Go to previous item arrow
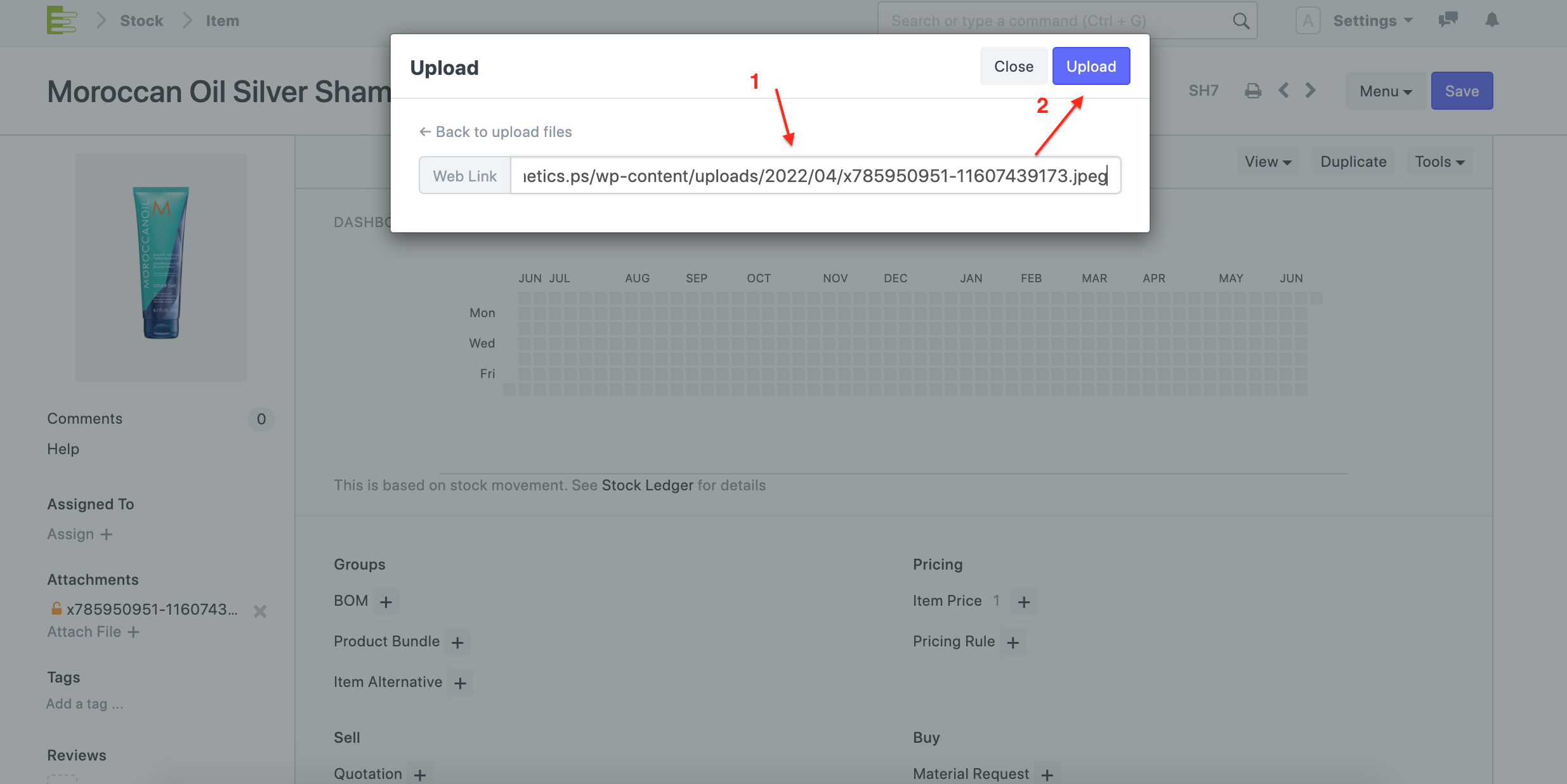The height and width of the screenshot is (784, 1567). pyautogui.click(x=1283, y=91)
